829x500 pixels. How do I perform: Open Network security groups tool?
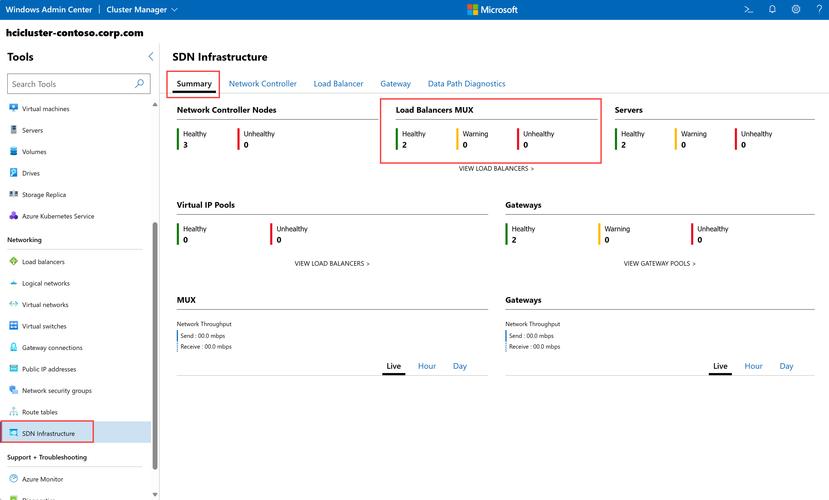point(56,391)
